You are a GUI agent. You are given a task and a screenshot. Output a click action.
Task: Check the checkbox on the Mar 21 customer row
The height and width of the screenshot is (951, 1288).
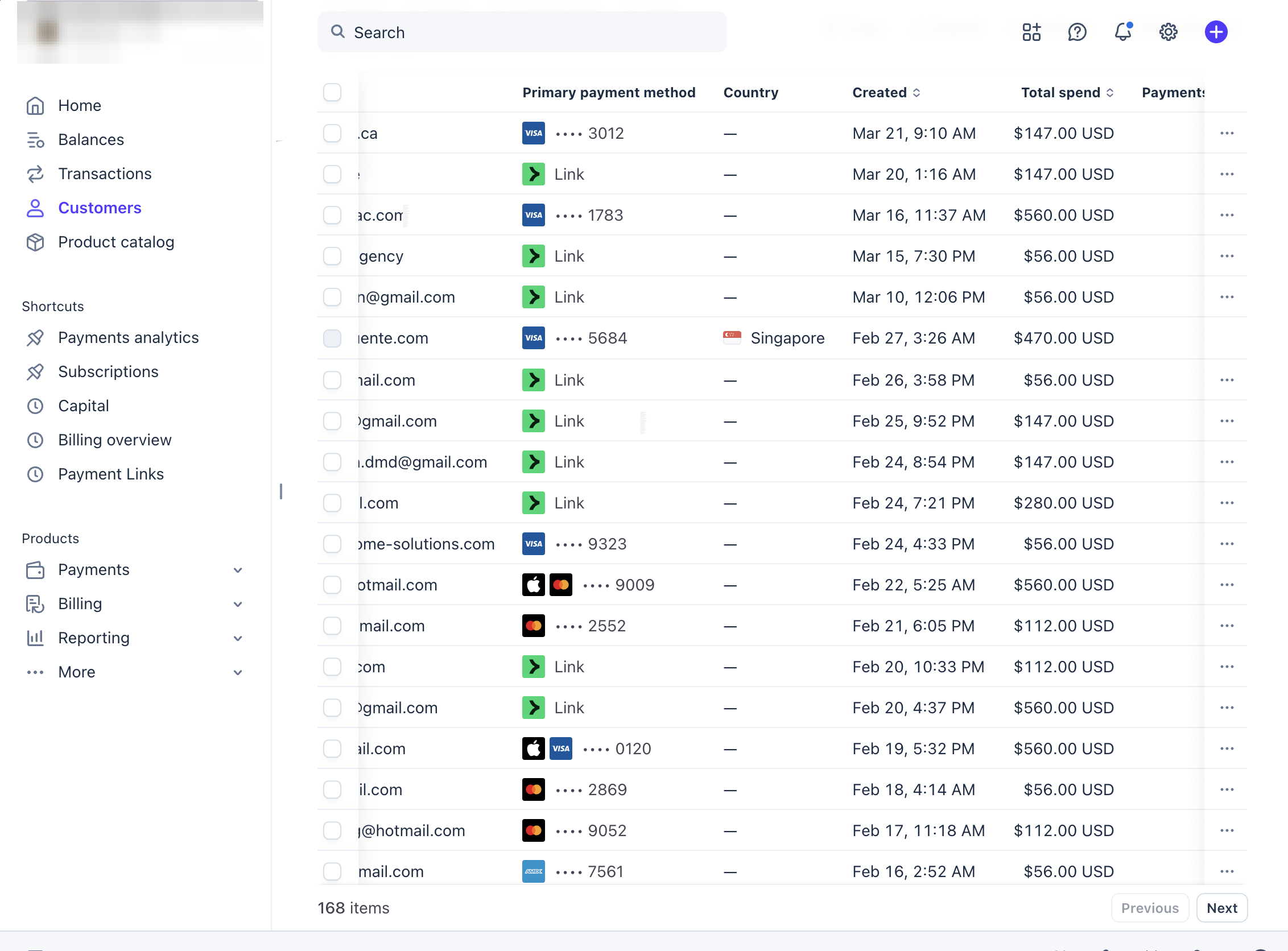(x=332, y=133)
